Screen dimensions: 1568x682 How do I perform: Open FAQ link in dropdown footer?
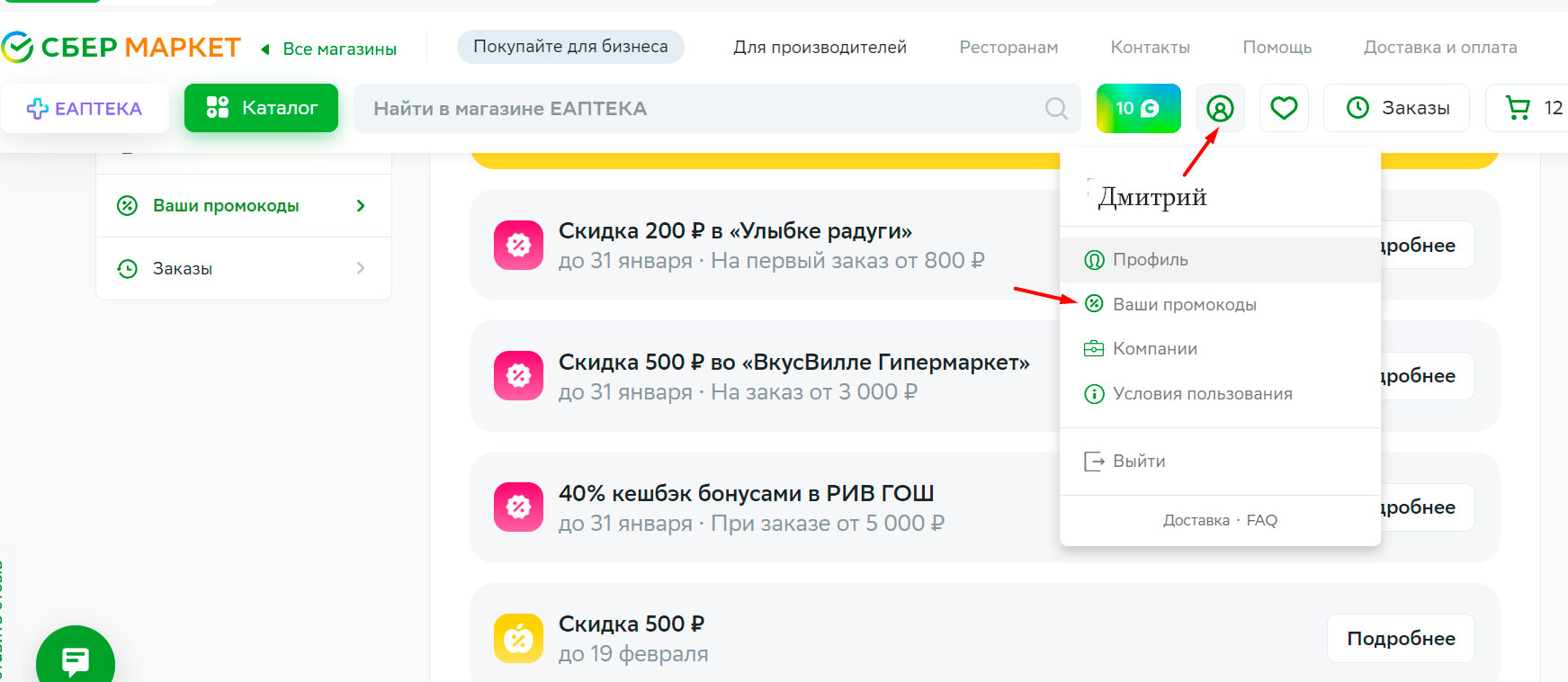tap(1261, 520)
